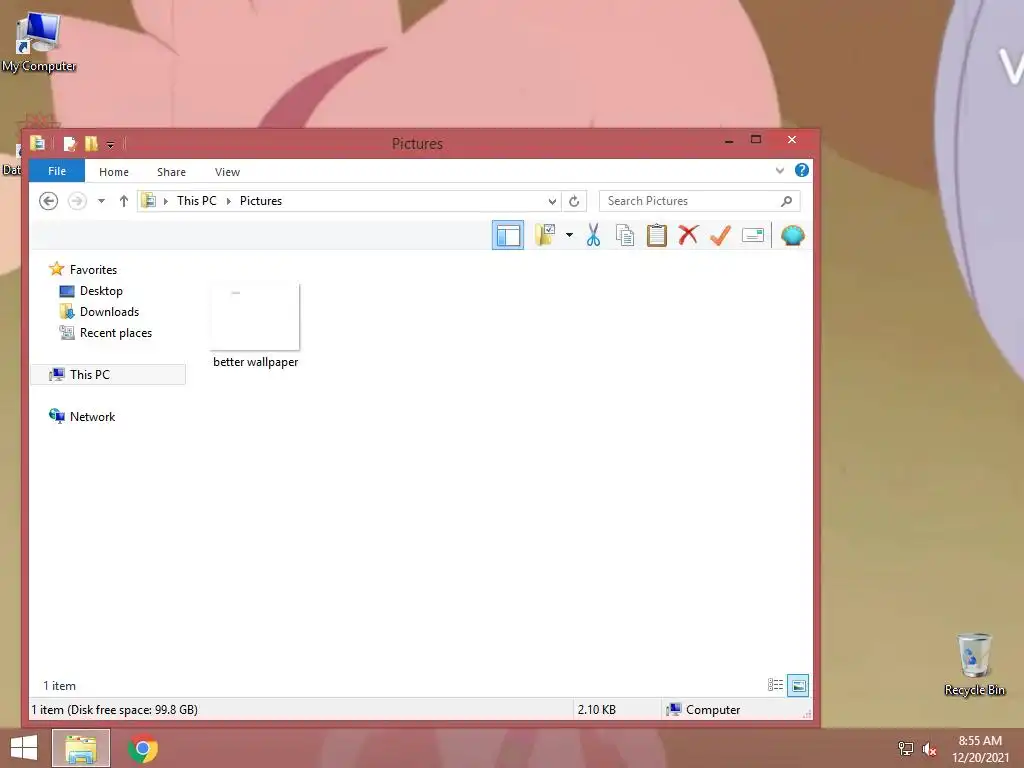Toggle the navigation pane toolbar button
The width and height of the screenshot is (1024, 768).
point(507,235)
